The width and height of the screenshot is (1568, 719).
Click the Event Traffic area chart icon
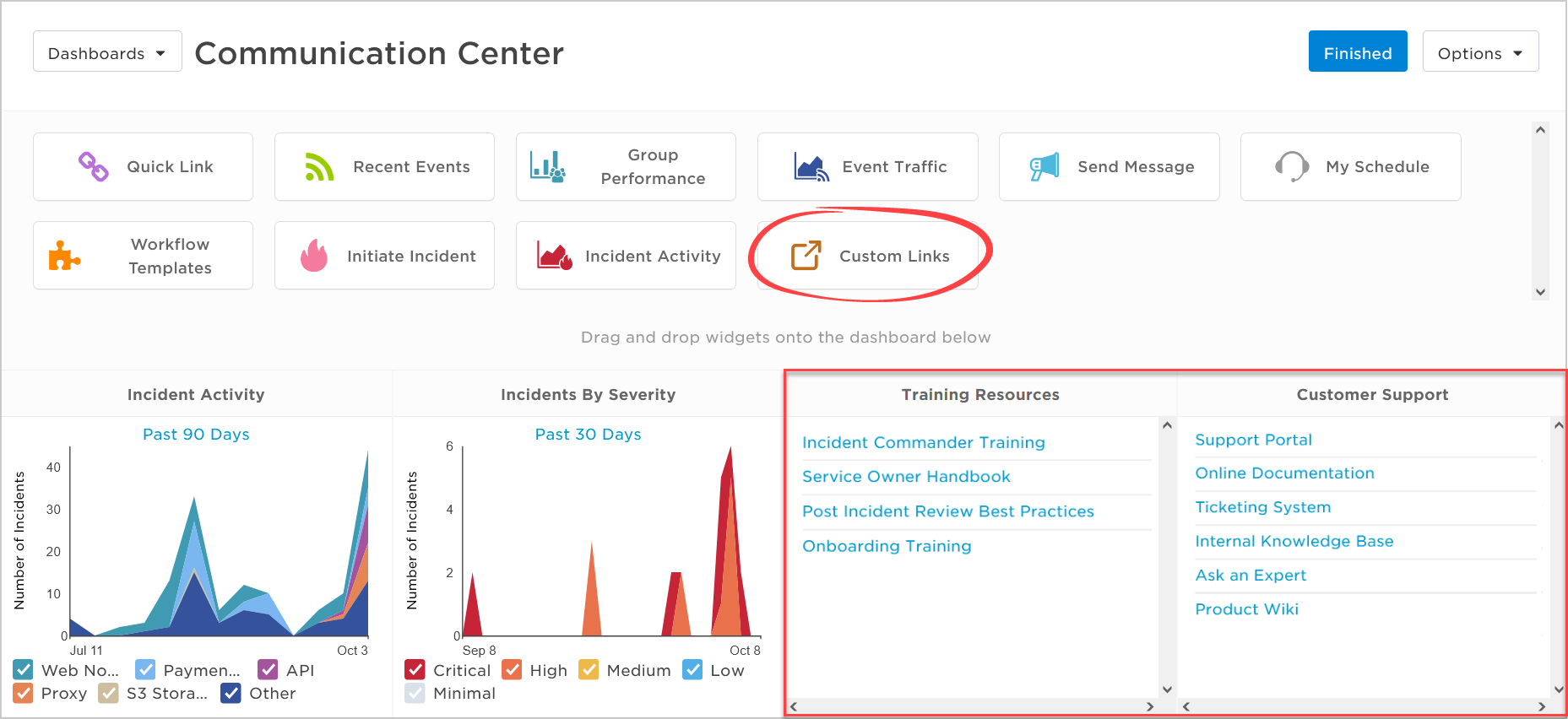(x=811, y=166)
